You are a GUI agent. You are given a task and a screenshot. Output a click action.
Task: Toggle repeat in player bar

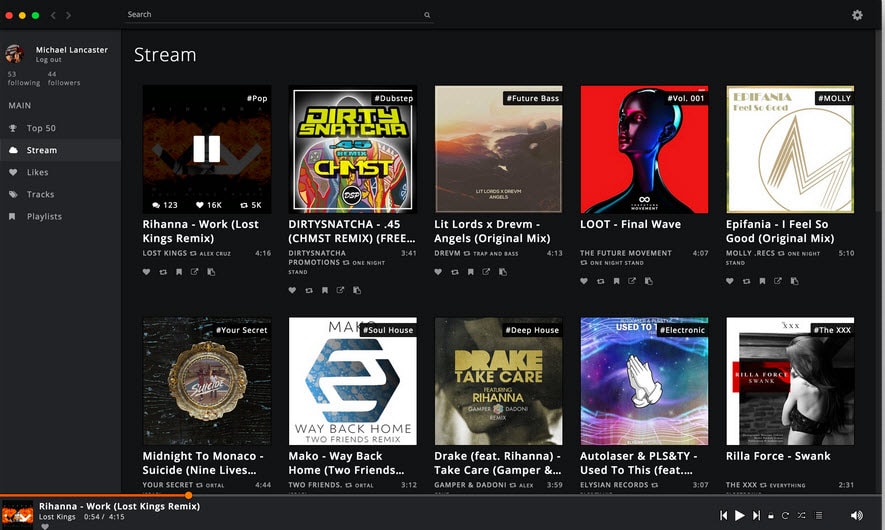[786, 516]
